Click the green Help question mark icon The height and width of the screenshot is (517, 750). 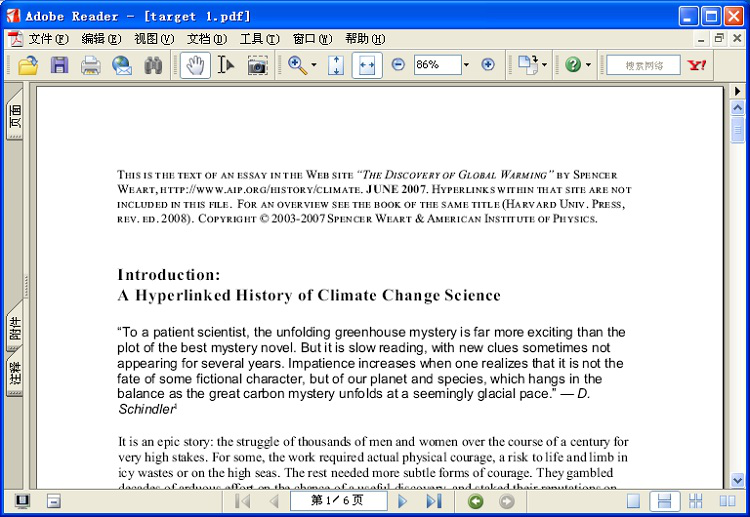click(573, 65)
